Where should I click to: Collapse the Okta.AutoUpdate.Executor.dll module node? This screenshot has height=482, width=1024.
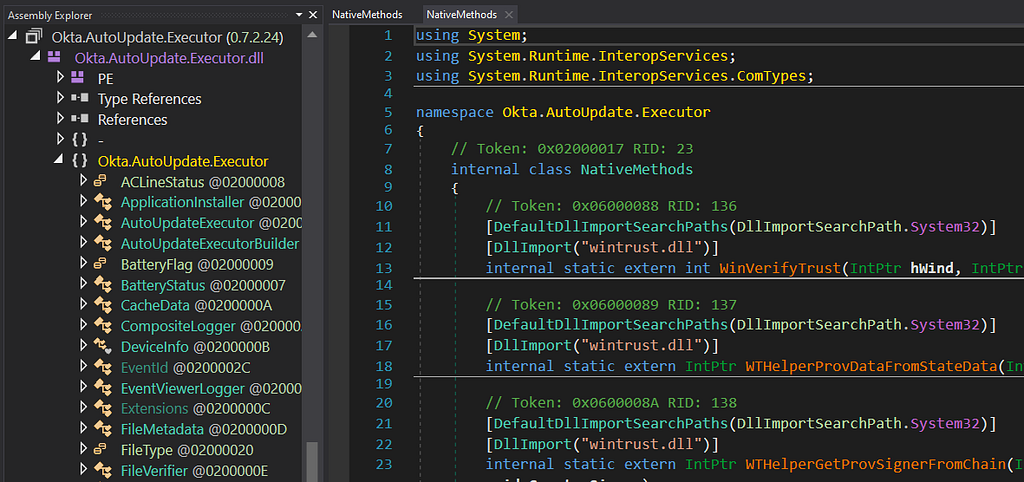coord(37,57)
